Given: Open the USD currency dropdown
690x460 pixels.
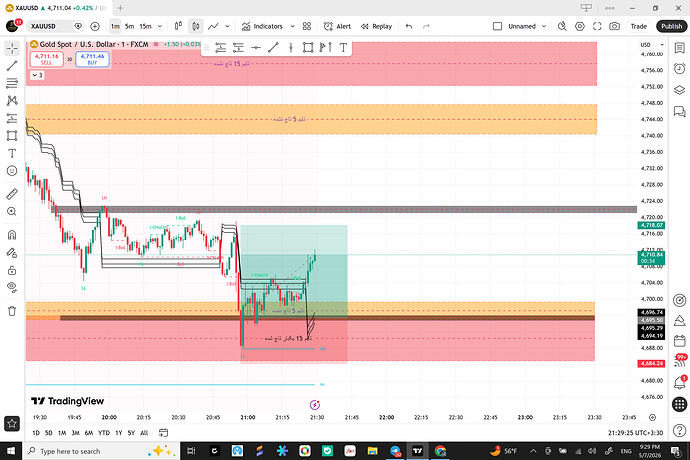Looking at the screenshot, I should 652,45.
